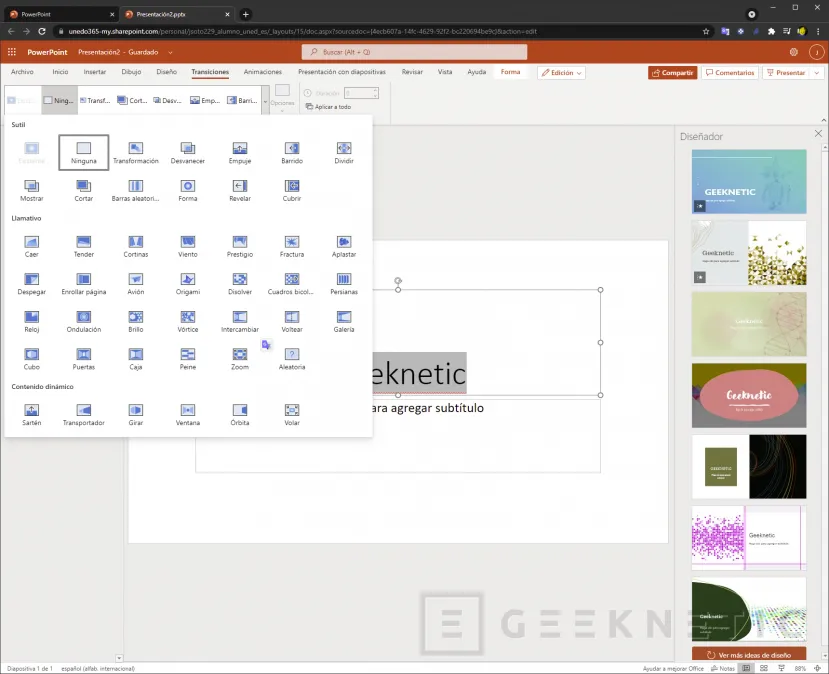The height and width of the screenshot is (674, 829).
Task: Switch to the Diseño tab
Action: (x=167, y=72)
